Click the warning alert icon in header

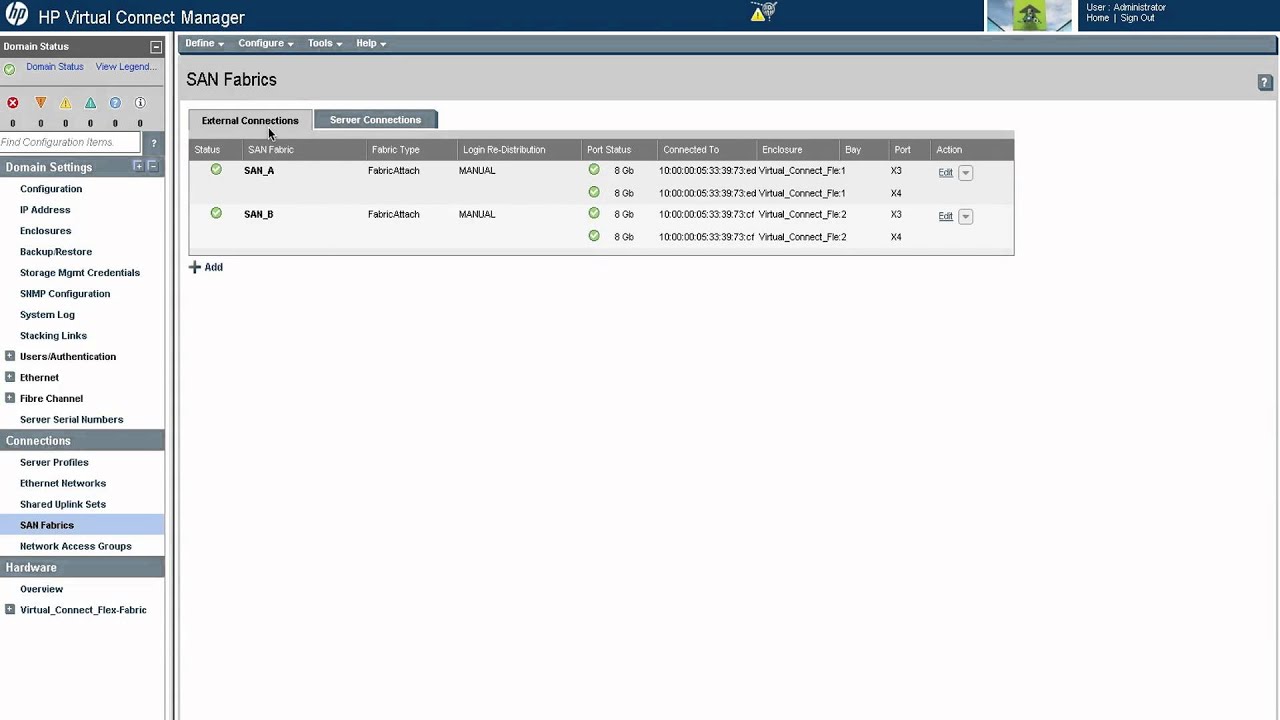pos(760,13)
